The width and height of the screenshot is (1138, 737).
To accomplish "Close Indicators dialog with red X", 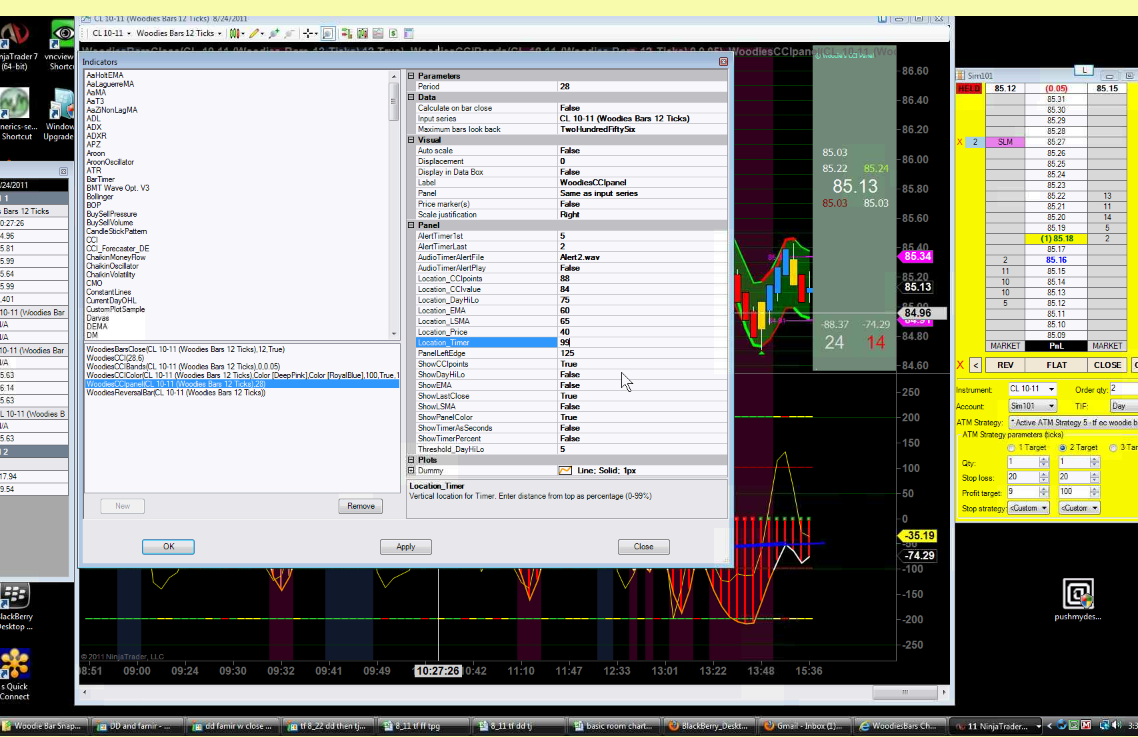I will point(723,62).
